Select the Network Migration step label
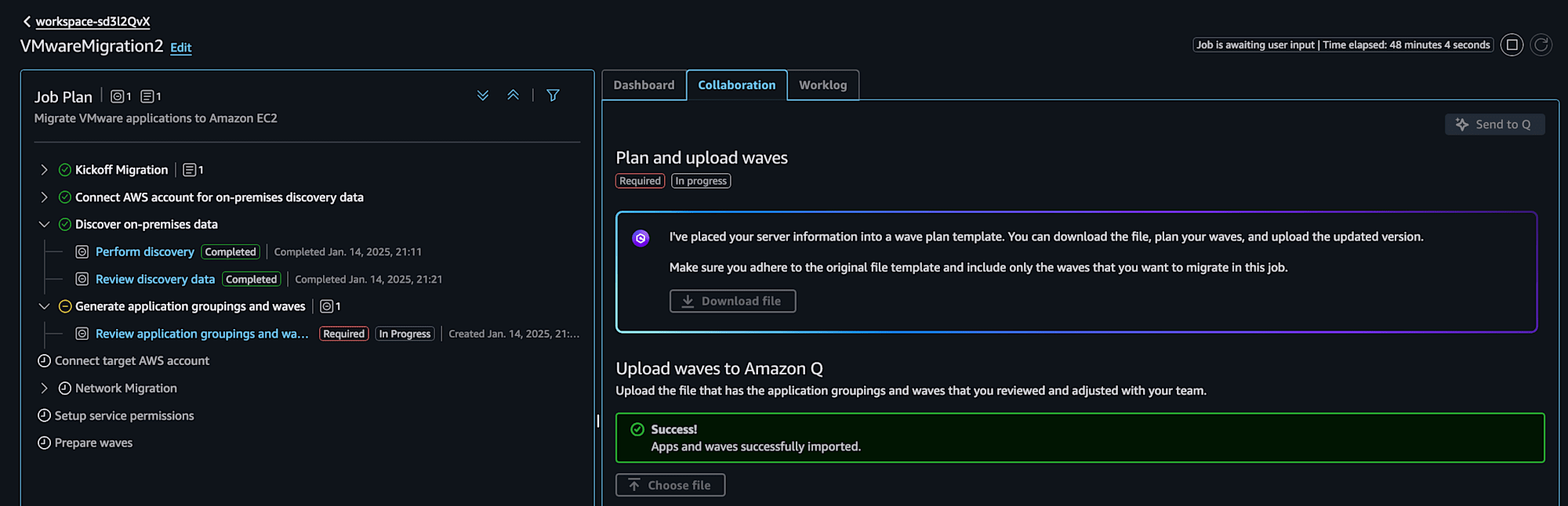Screen dimensions: 1568x506 click(x=126, y=389)
